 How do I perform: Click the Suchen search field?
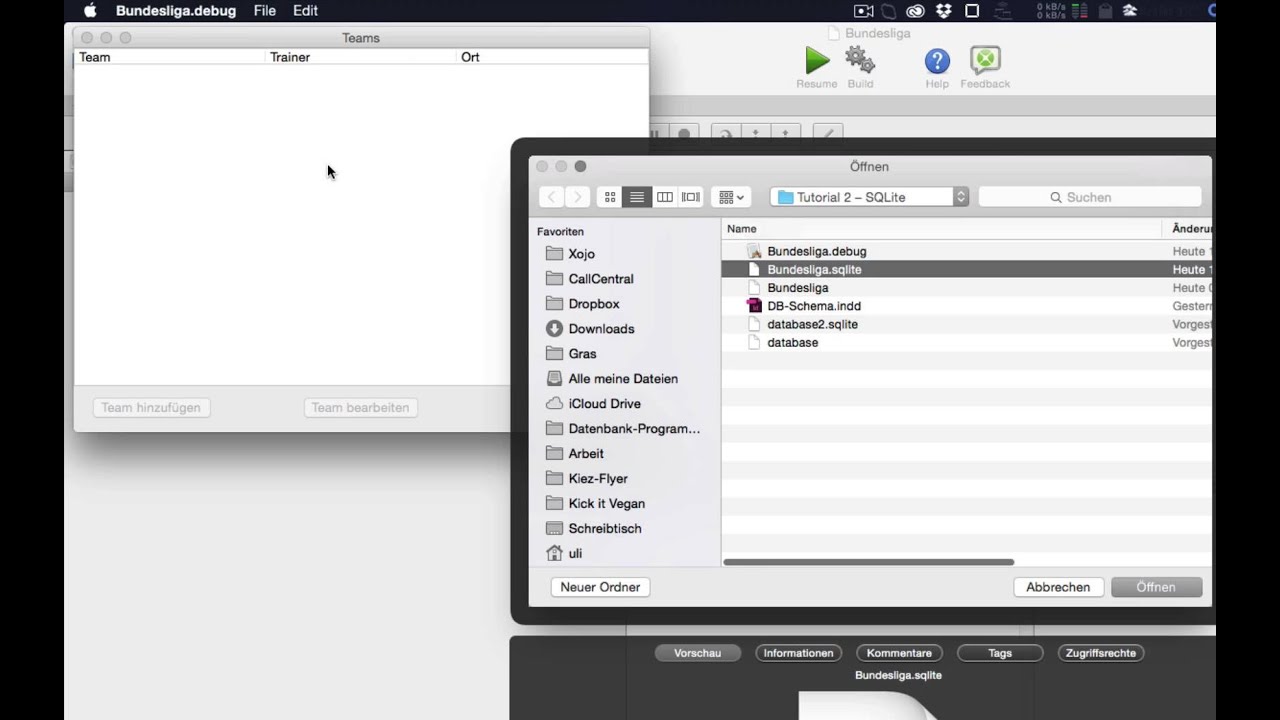tap(1090, 197)
